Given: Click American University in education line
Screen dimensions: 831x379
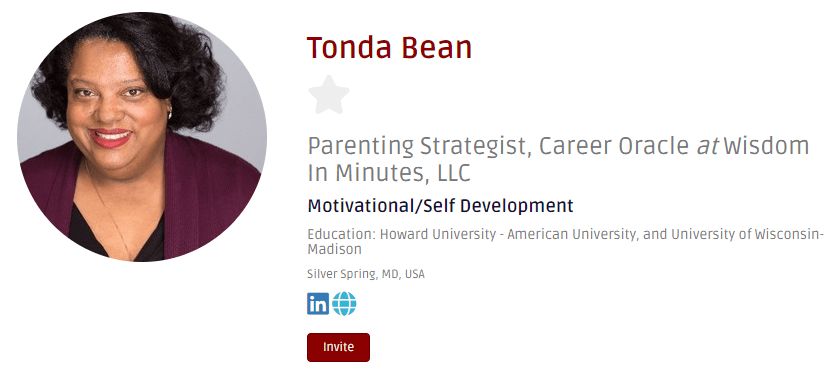Looking at the screenshot, I should (x=572, y=234).
